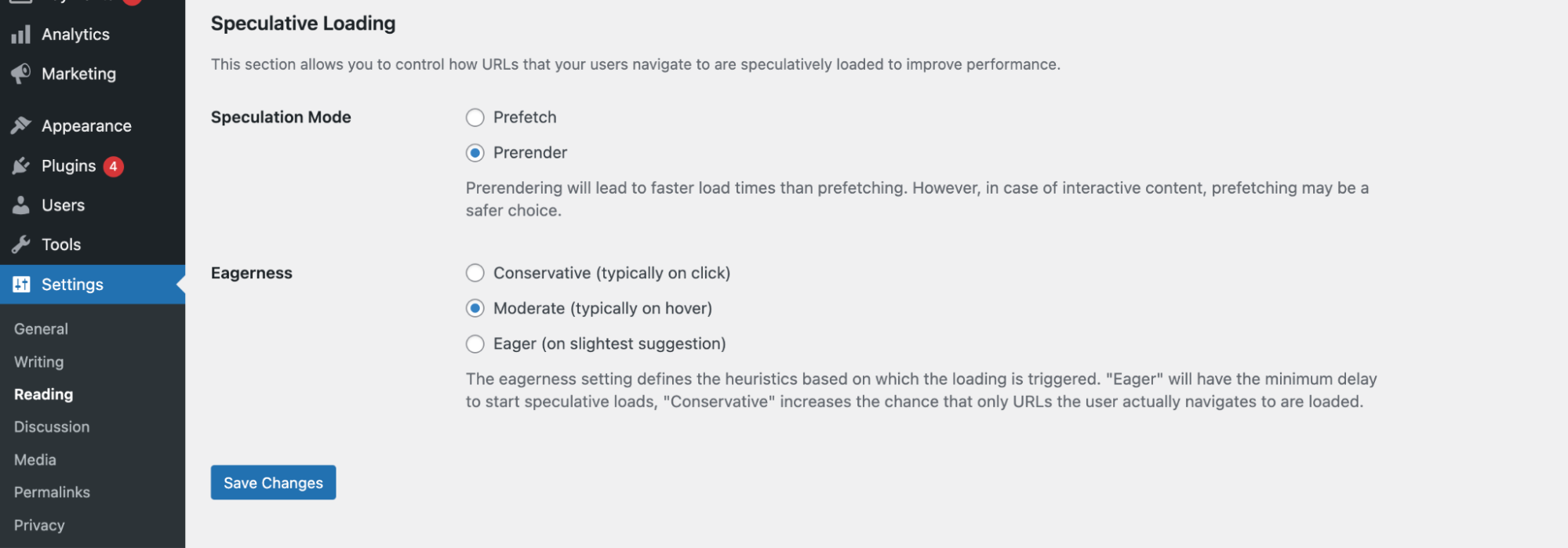Screen dimensions: 1568x548
Task: Click the Save Changes button
Action: [273, 483]
